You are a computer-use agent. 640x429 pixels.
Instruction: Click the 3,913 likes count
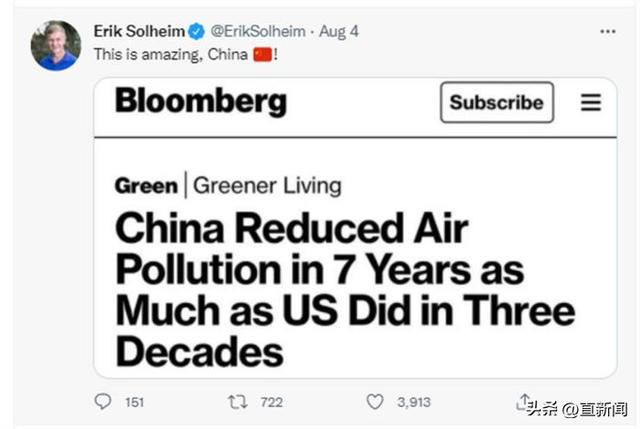click(x=414, y=402)
